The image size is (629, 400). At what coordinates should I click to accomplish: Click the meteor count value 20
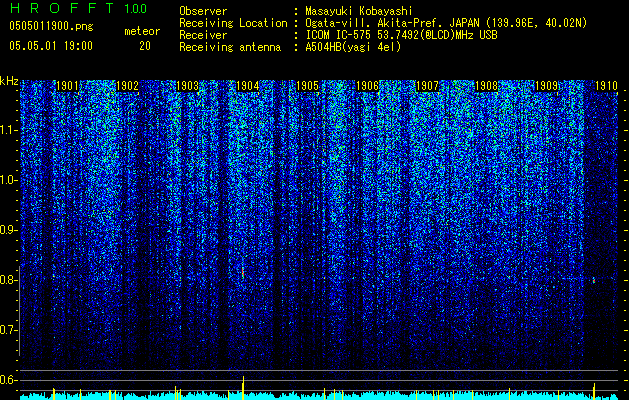tap(145, 46)
